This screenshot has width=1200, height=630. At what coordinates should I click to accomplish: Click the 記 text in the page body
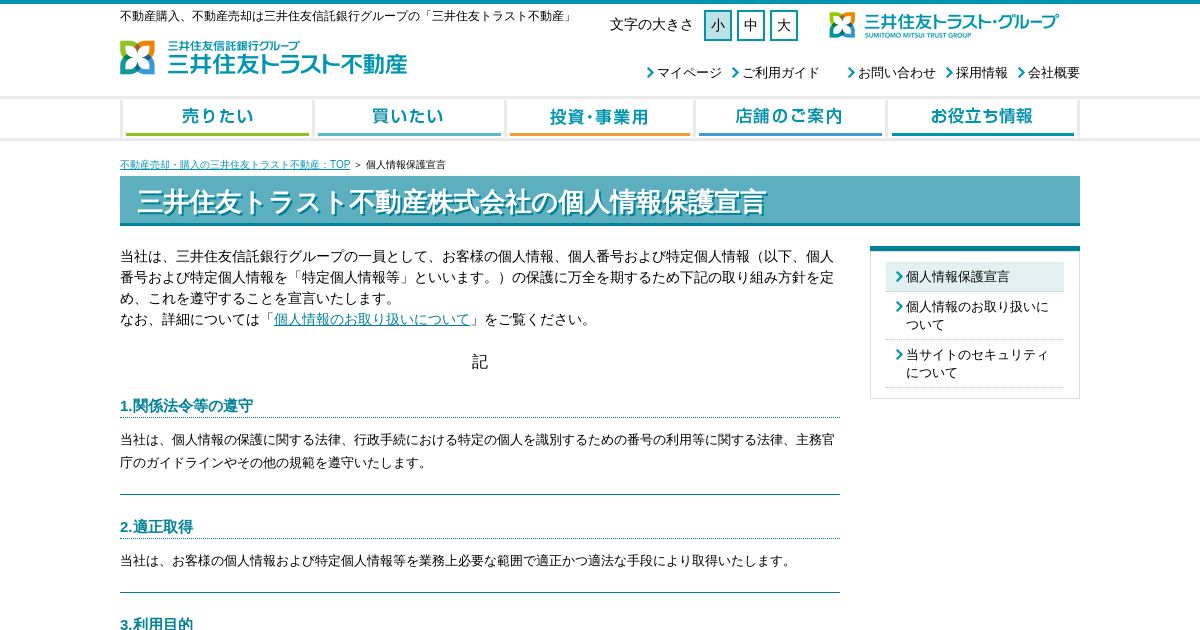click(480, 362)
